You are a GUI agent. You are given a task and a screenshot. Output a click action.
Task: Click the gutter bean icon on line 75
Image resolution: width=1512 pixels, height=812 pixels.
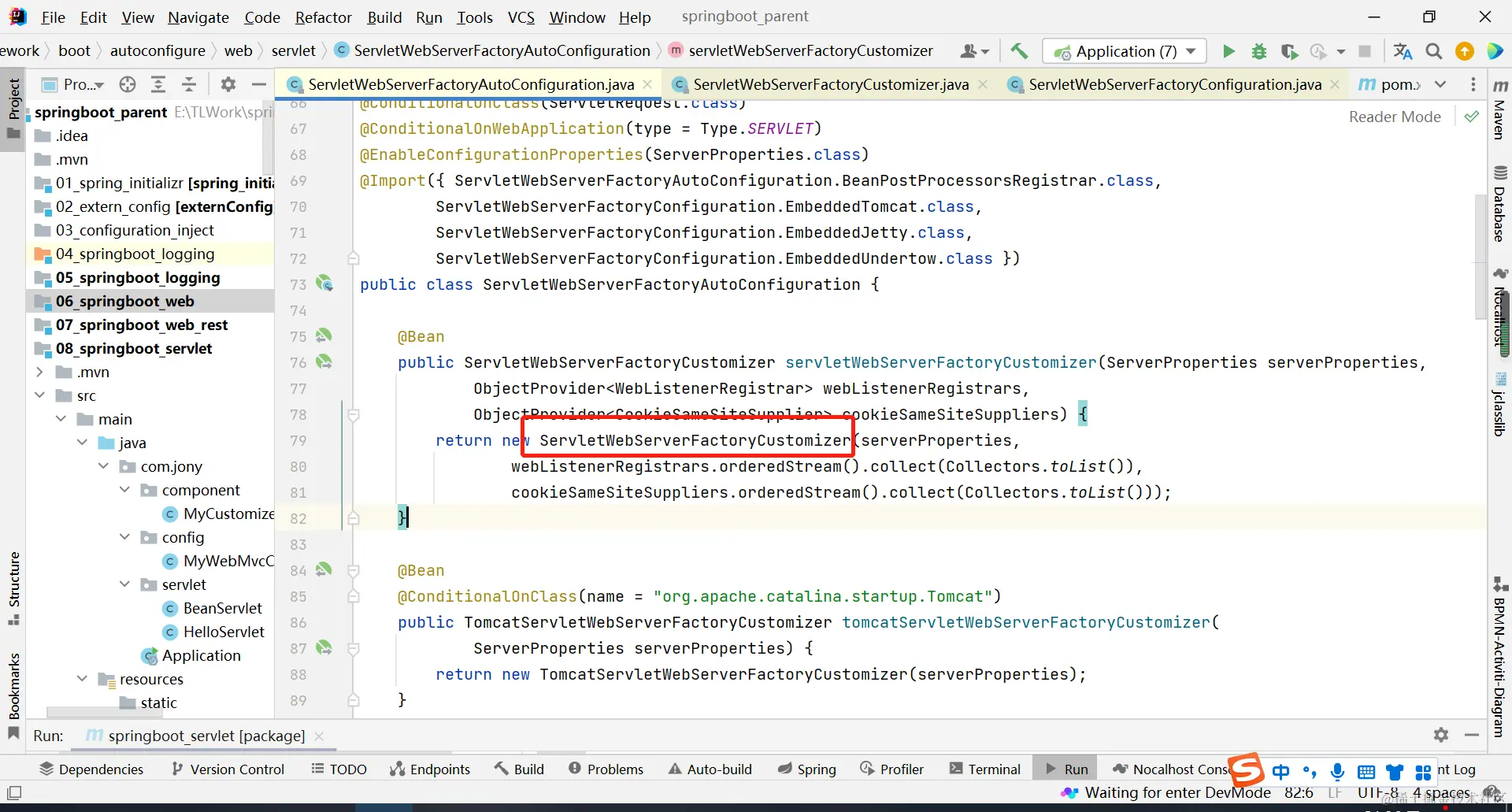(x=324, y=336)
